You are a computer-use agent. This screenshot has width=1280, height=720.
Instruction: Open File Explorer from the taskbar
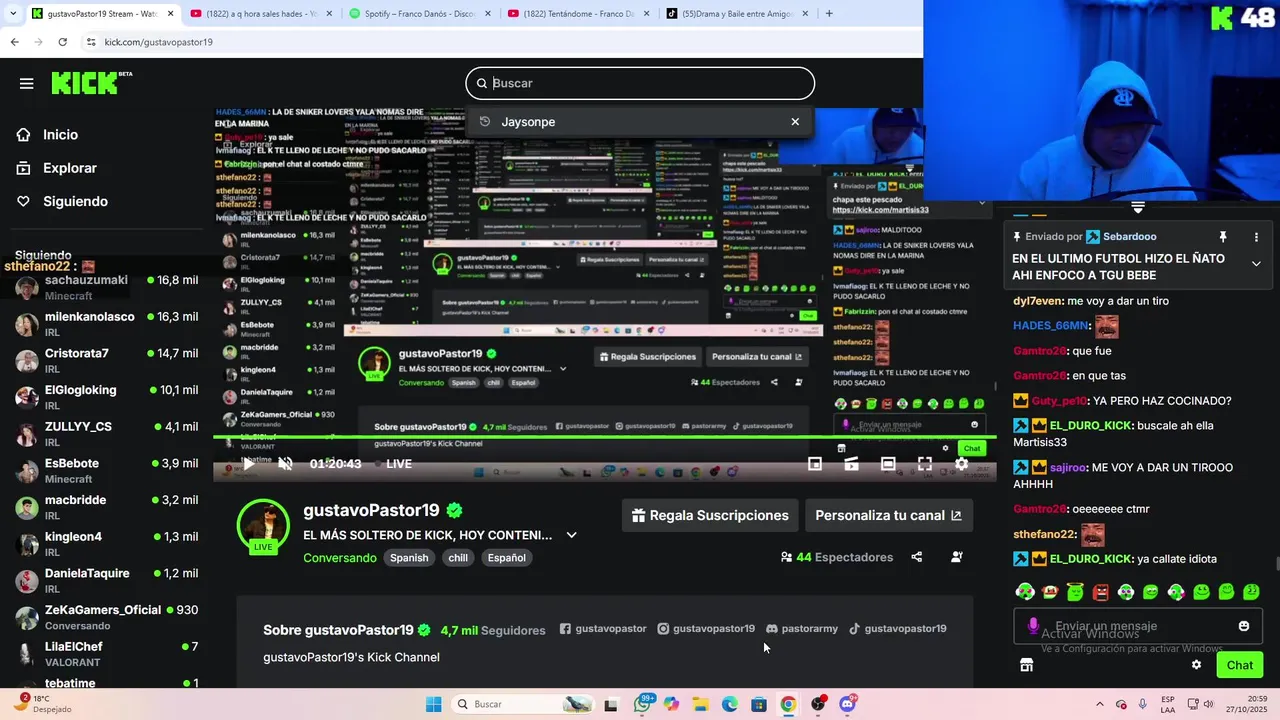pyautogui.click(x=700, y=704)
